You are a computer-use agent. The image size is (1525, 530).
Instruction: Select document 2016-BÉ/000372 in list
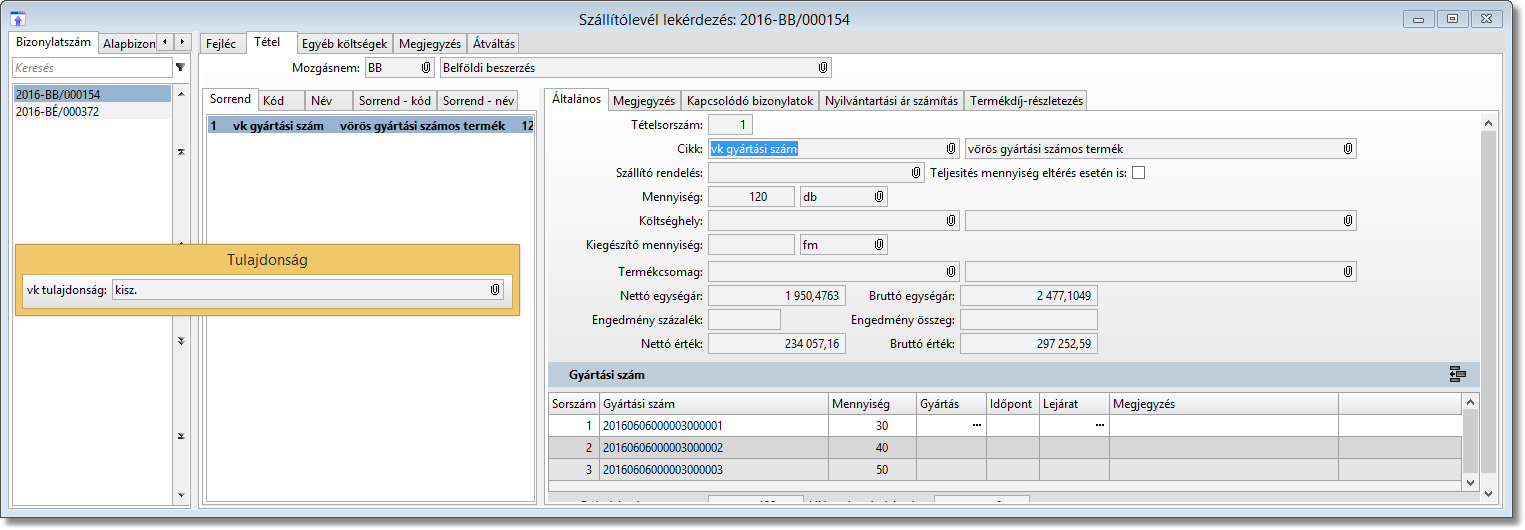click(57, 112)
